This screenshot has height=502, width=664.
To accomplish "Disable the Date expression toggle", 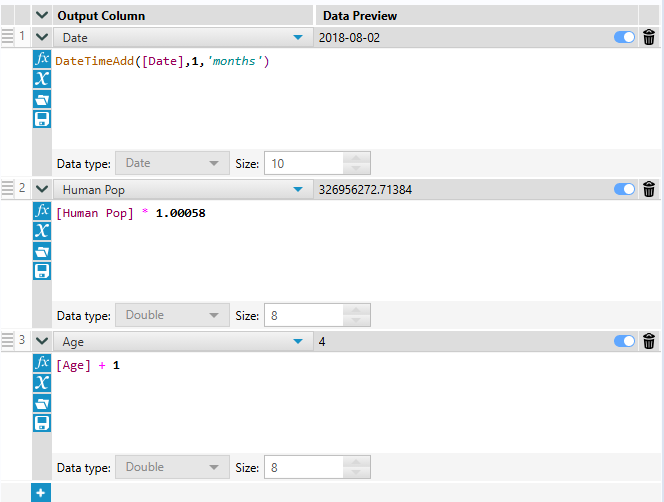I will point(624,37).
